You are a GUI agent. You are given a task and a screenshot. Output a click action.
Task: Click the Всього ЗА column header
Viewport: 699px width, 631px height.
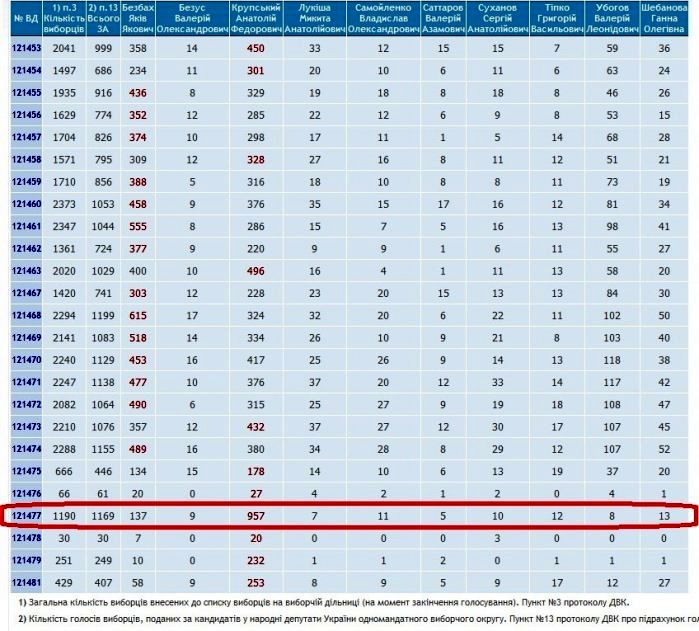click(102, 19)
